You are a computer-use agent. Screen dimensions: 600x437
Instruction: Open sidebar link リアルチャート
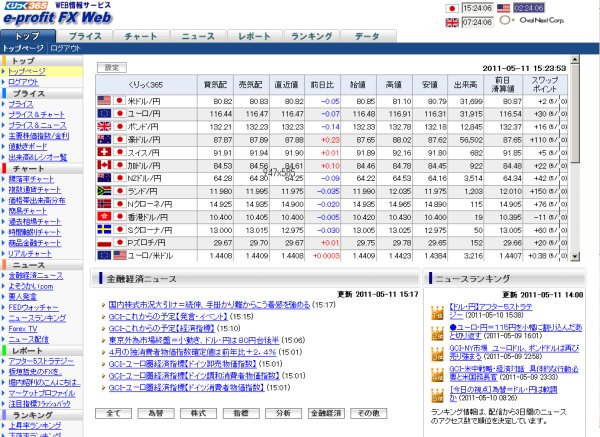pos(30,253)
